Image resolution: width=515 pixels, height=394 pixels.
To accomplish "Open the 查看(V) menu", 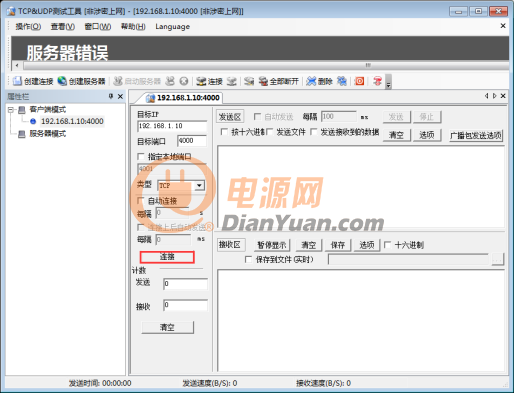I will (x=63, y=26).
